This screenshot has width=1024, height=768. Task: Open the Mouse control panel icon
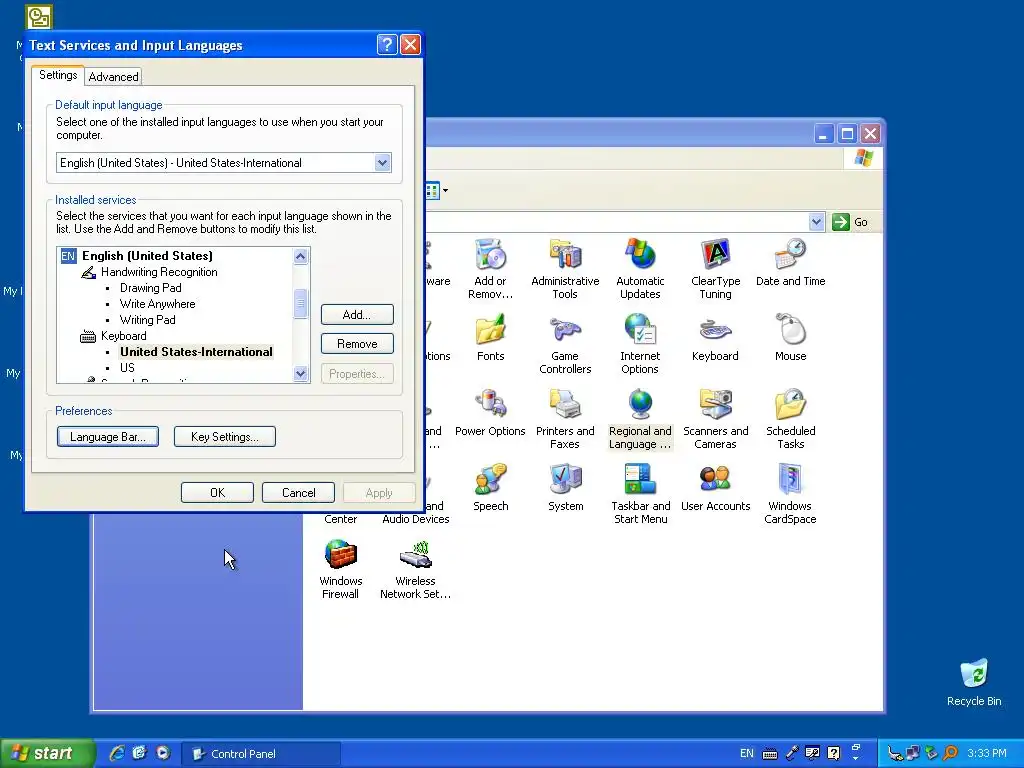[790, 338]
